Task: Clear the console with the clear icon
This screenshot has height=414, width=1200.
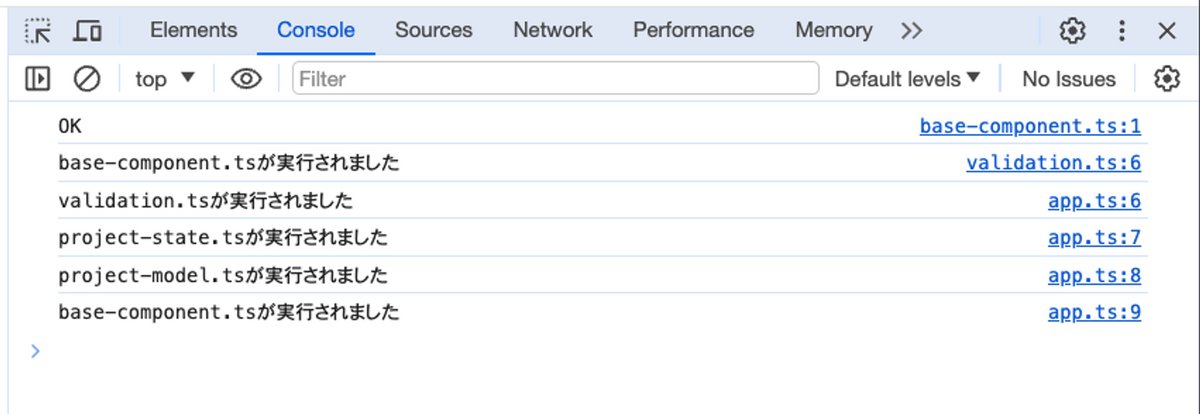Action: 87,79
